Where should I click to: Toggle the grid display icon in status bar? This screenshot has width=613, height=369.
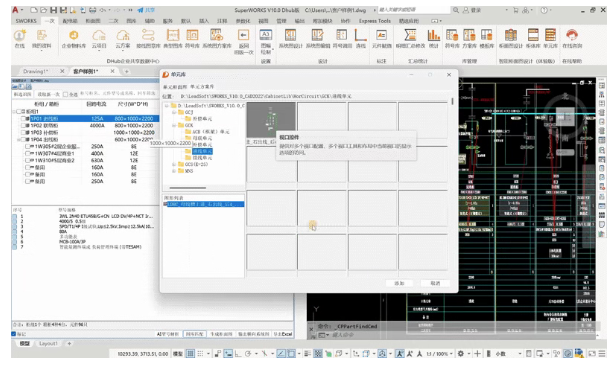(190, 353)
